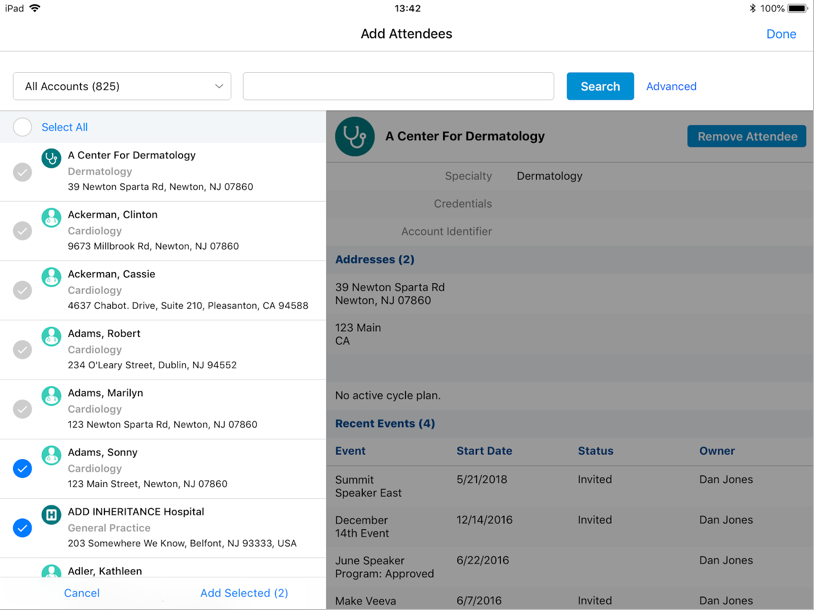Tap Done in the top right
The width and height of the screenshot is (814, 610).
pos(781,34)
